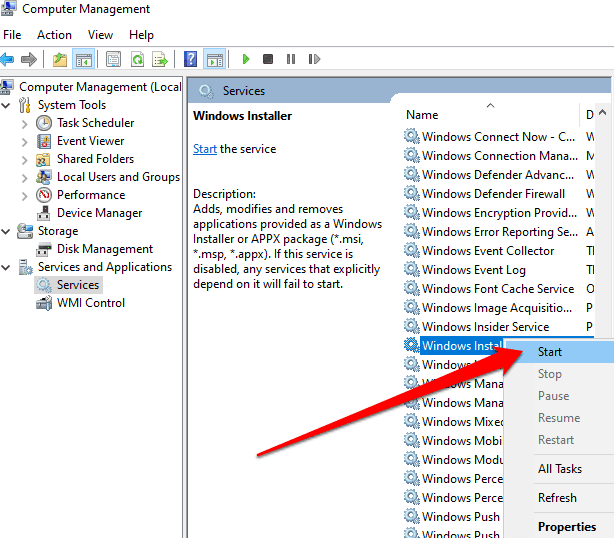Open the Action menu
This screenshot has height=538, width=614.
[x=54, y=35]
